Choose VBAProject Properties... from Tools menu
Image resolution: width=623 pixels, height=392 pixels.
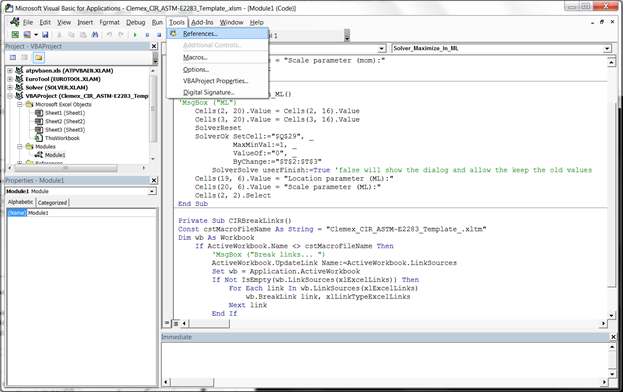(x=218, y=81)
